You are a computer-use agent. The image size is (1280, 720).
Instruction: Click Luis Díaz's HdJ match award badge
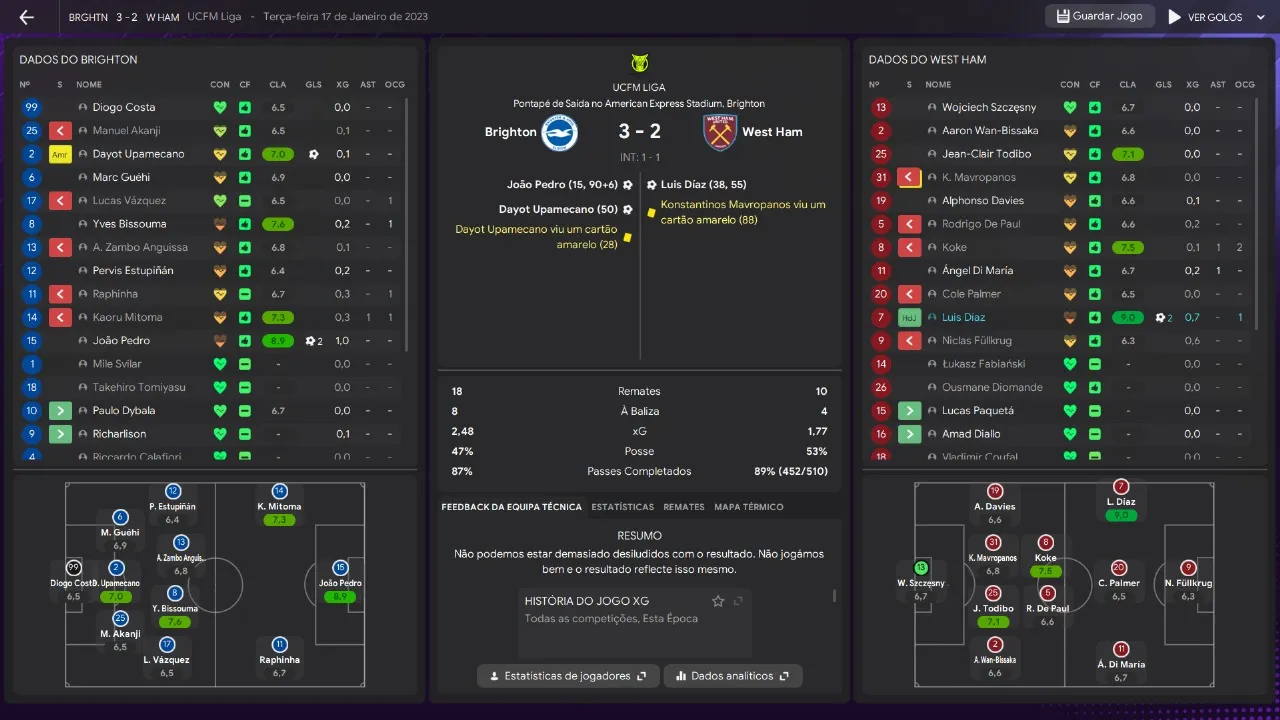909,318
